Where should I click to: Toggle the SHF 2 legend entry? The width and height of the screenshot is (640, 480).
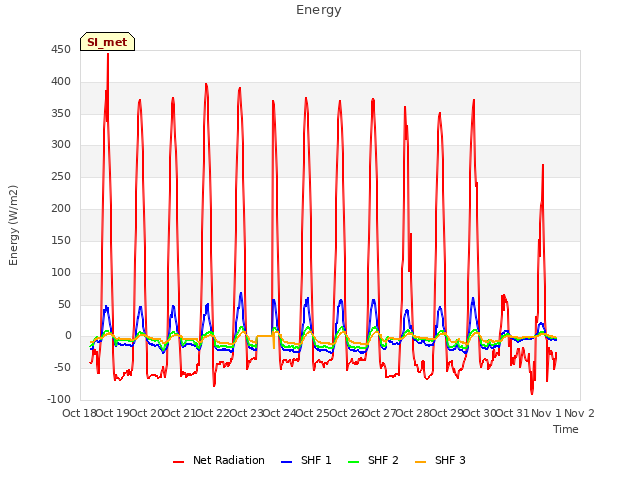[373, 460]
